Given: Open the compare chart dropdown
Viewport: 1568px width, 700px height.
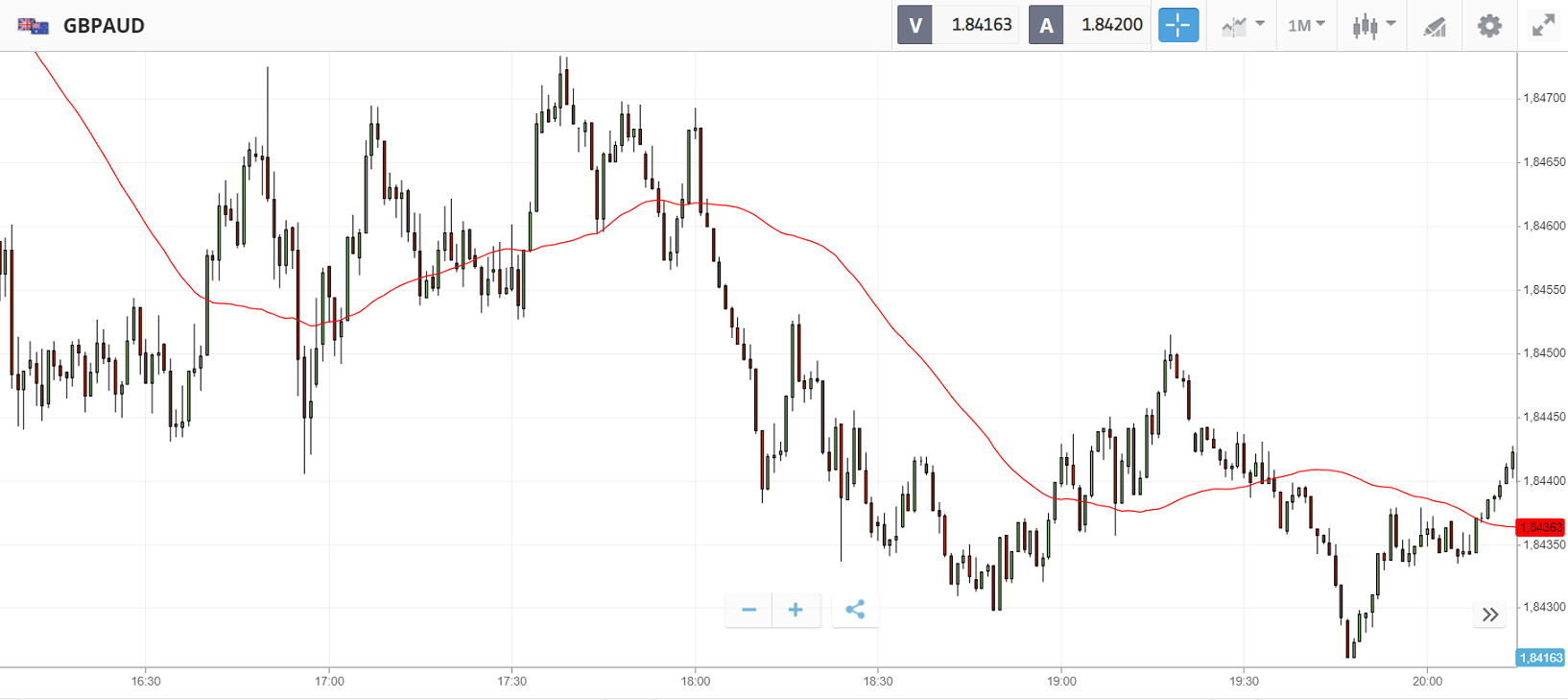Looking at the screenshot, I should coord(1243,25).
